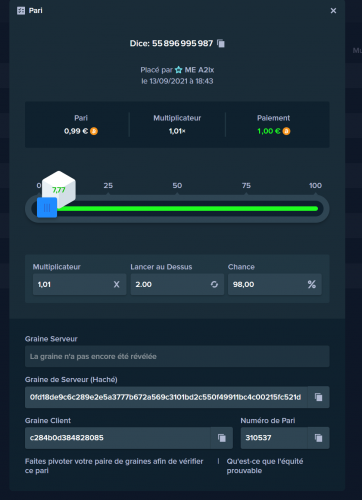Image resolution: width=362 pixels, height=500 pixels.
Task: Click the Paiement amount 1,00 €
Action: (x=269, y=131)
